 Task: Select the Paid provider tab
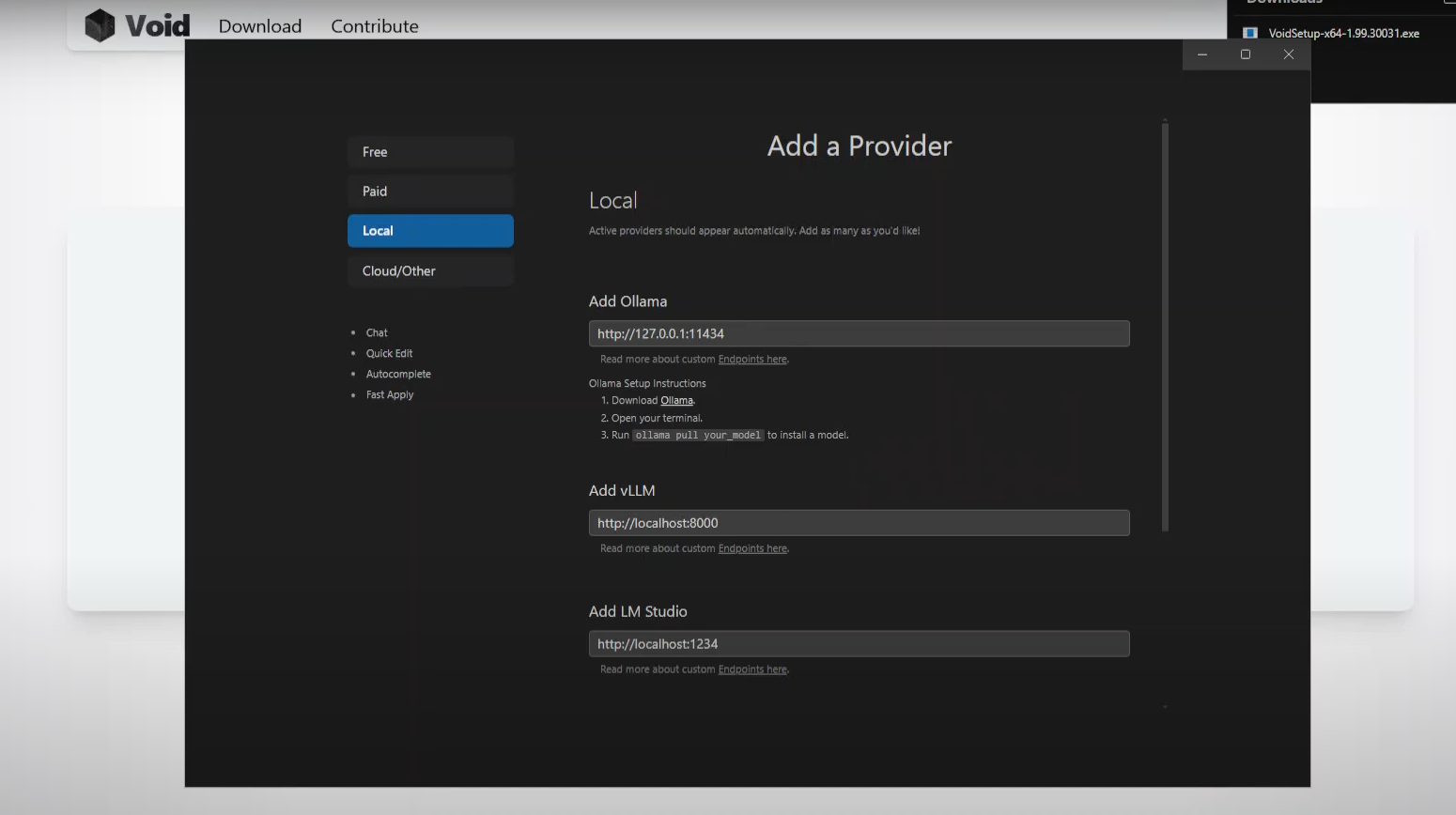click(430, 192)
